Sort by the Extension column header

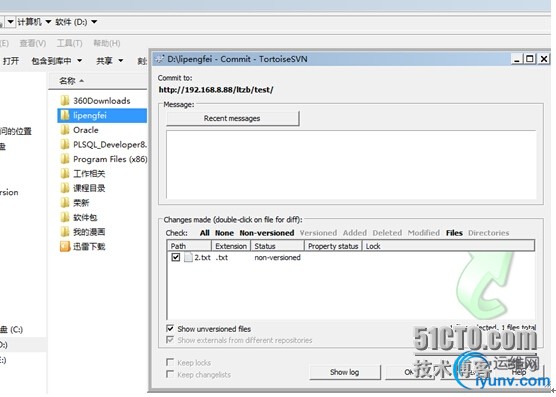(231, 246)
